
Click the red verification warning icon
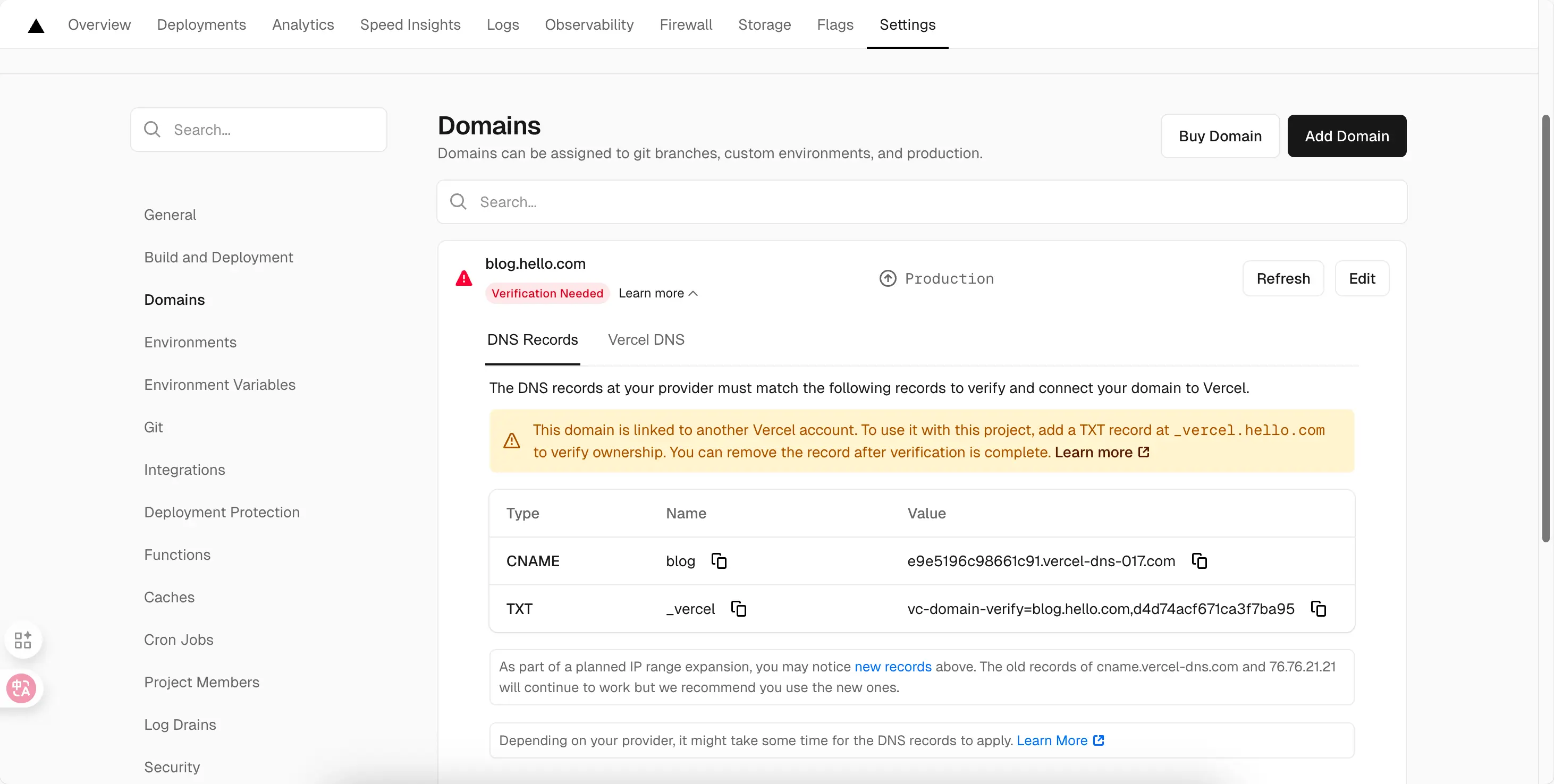click(x=463, y=278)
